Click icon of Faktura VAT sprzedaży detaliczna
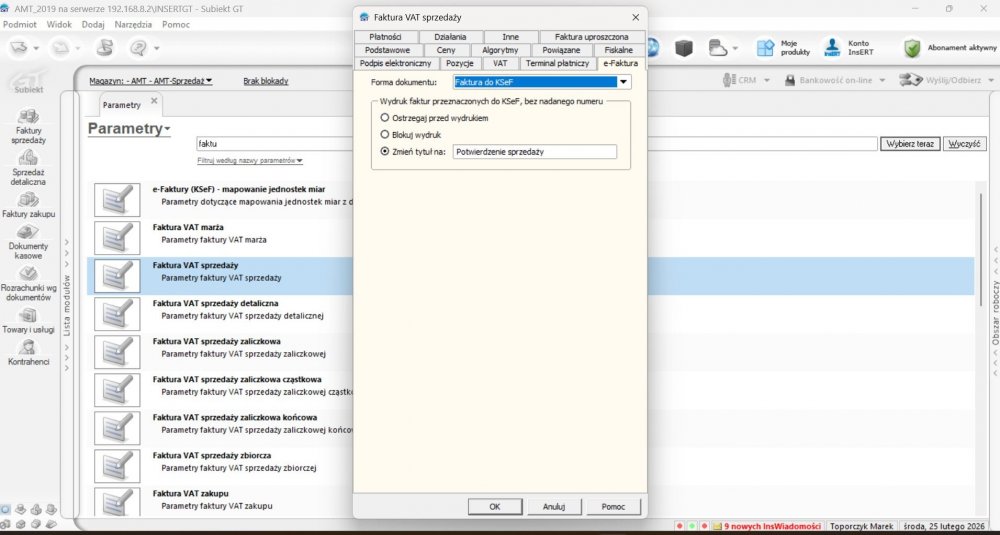The height and width of the screenshot is (535, 1000). tap(117, 314)
